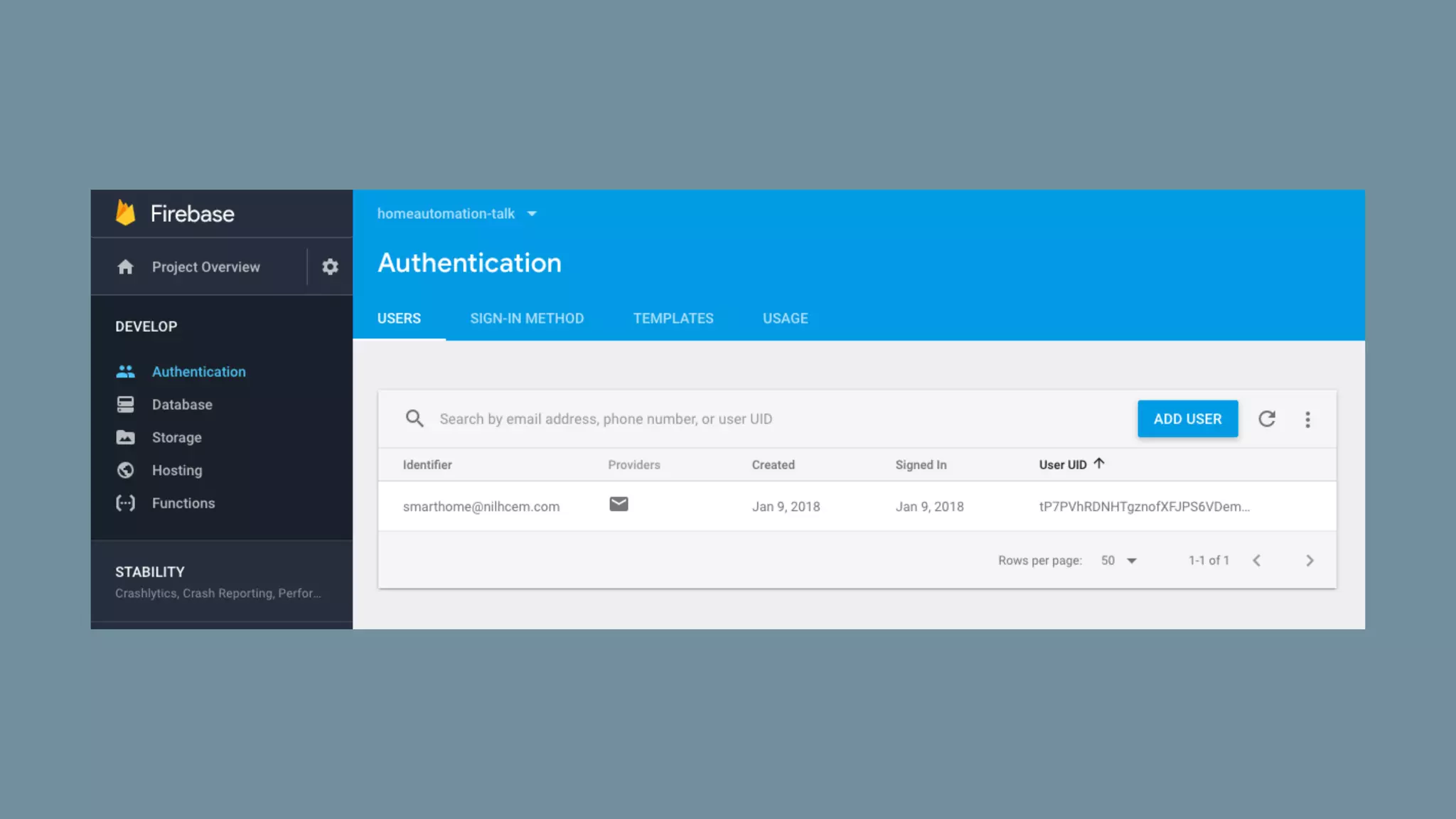Select Functions in the Develop menu
Viewport: 1456px width, 819px height.
pos(183,503)
